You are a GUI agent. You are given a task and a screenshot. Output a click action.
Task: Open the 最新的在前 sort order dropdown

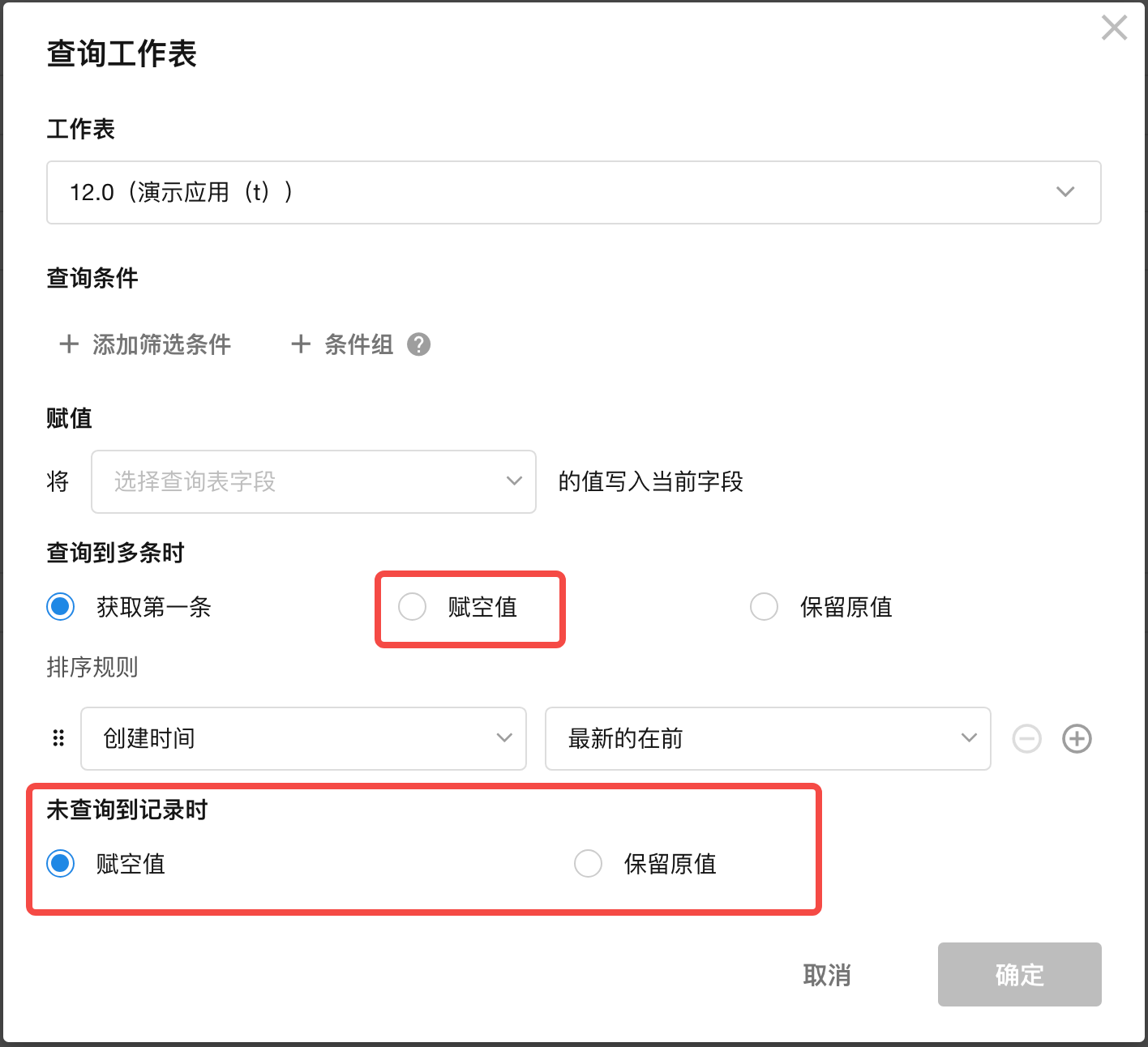[767, 738]
